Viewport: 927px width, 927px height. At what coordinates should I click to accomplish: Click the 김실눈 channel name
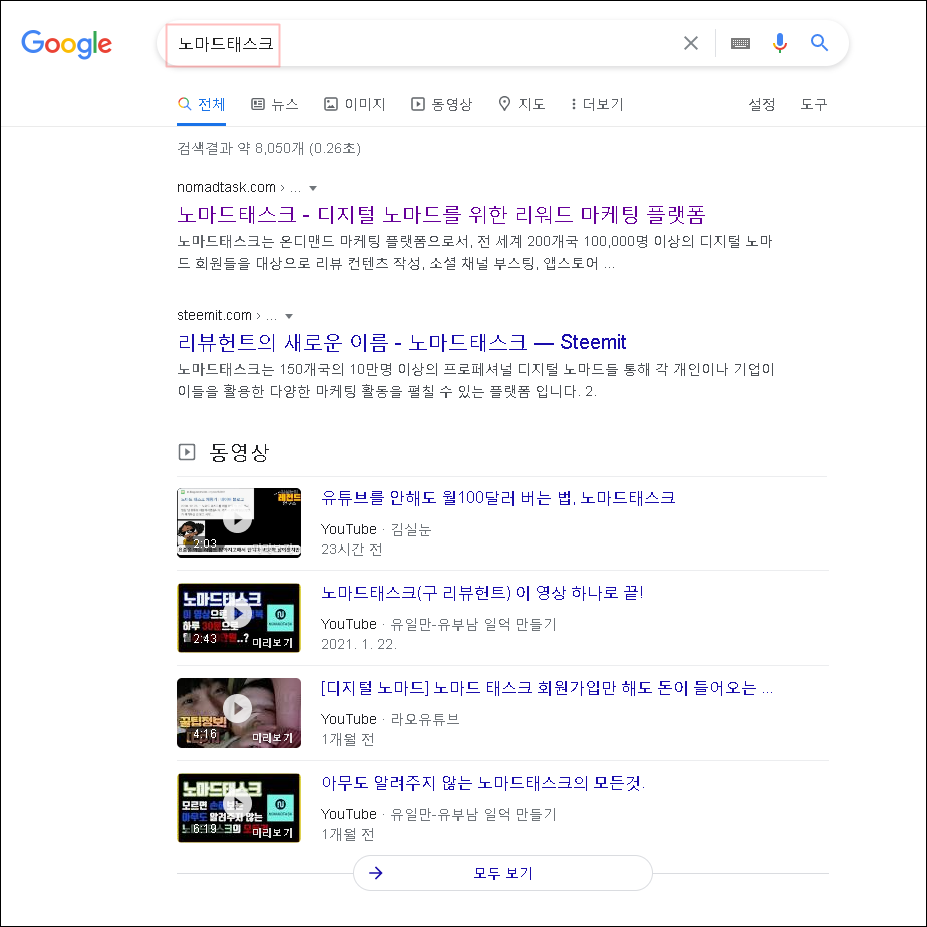411,530
